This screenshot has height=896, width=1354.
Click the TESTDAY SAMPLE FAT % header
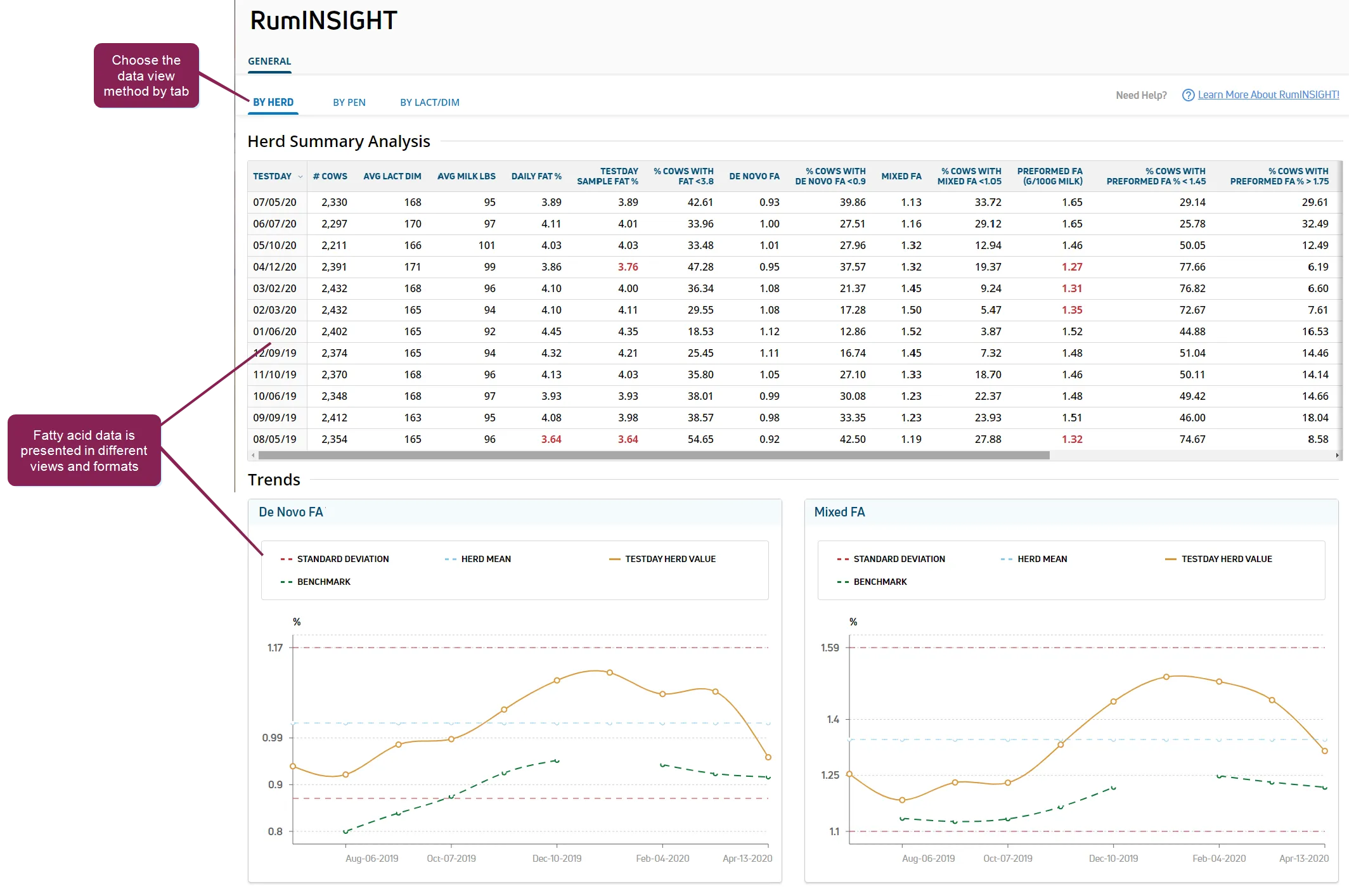click(608, 177)
